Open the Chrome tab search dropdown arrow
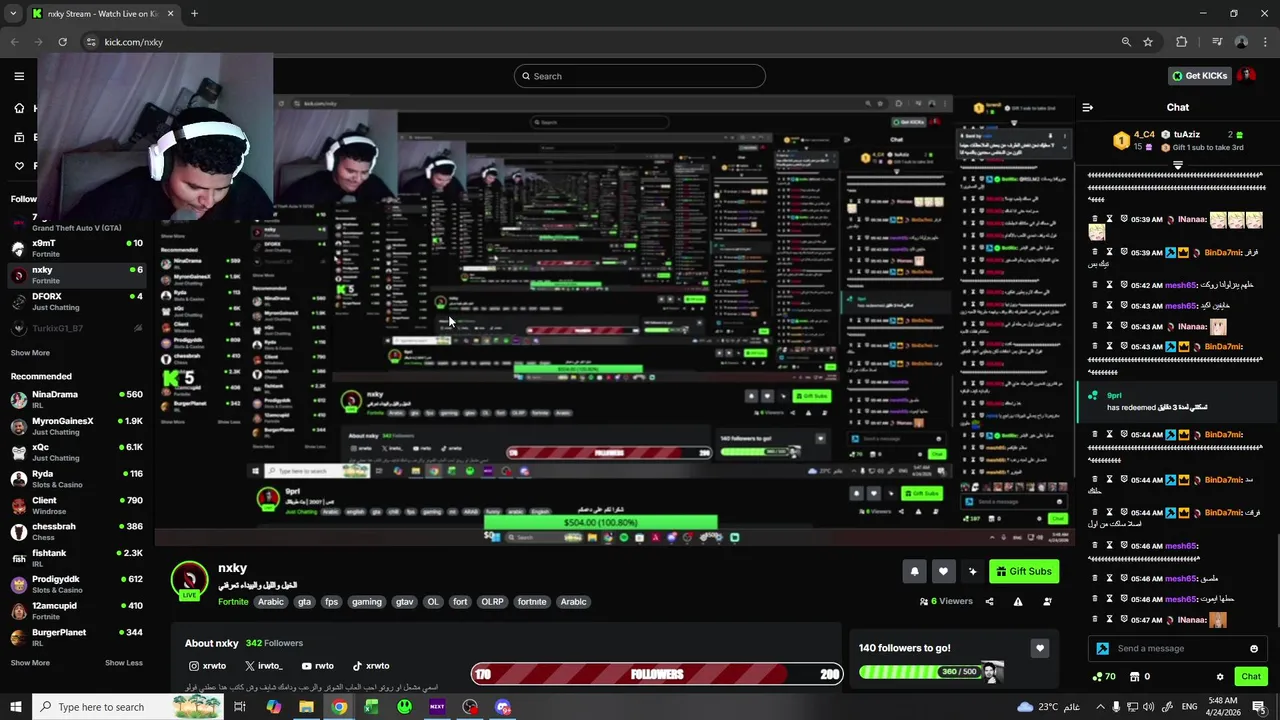Screen dimensions: 1280x720 tap(13, 14)
